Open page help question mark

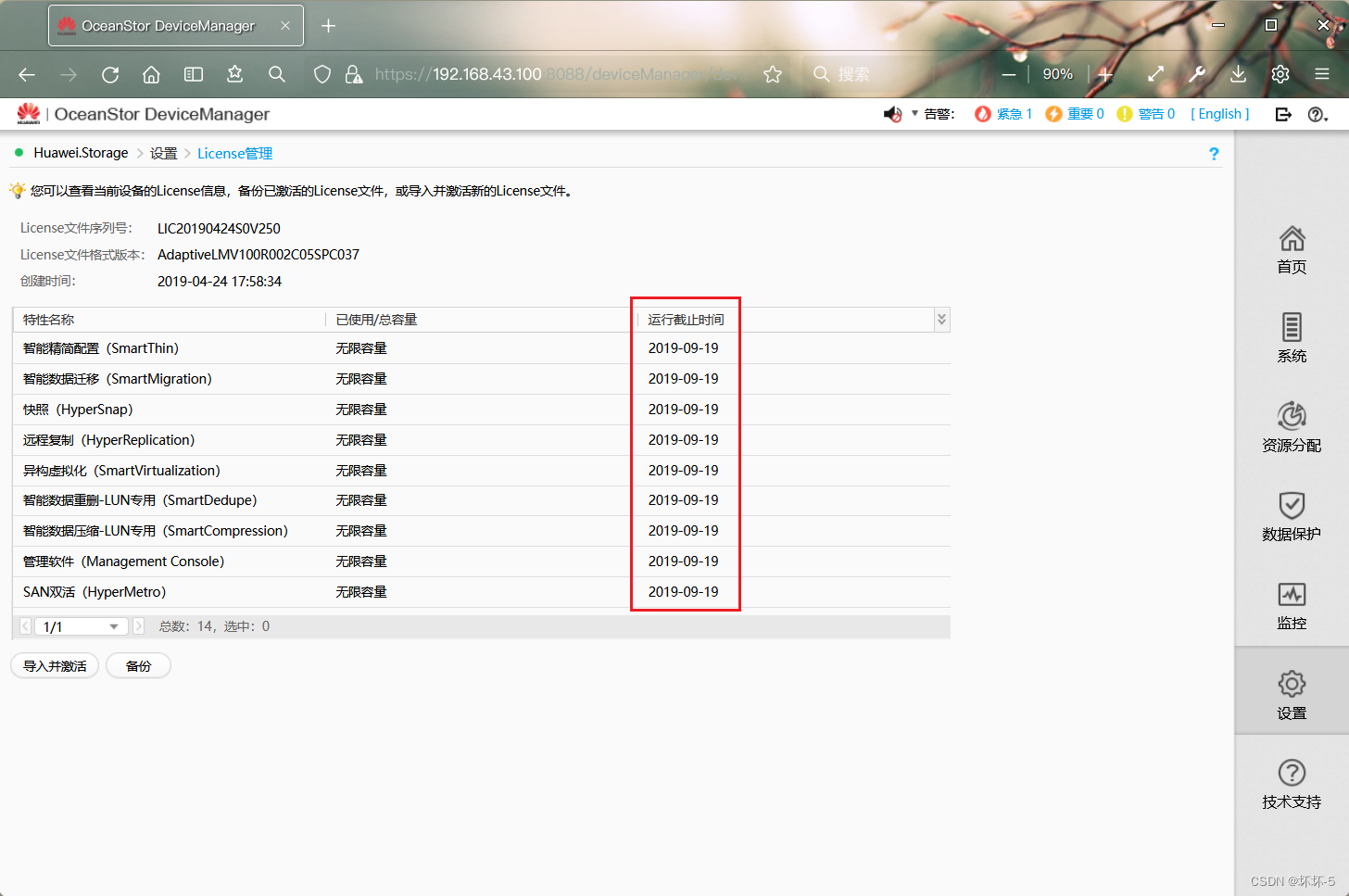[1214, 154]
